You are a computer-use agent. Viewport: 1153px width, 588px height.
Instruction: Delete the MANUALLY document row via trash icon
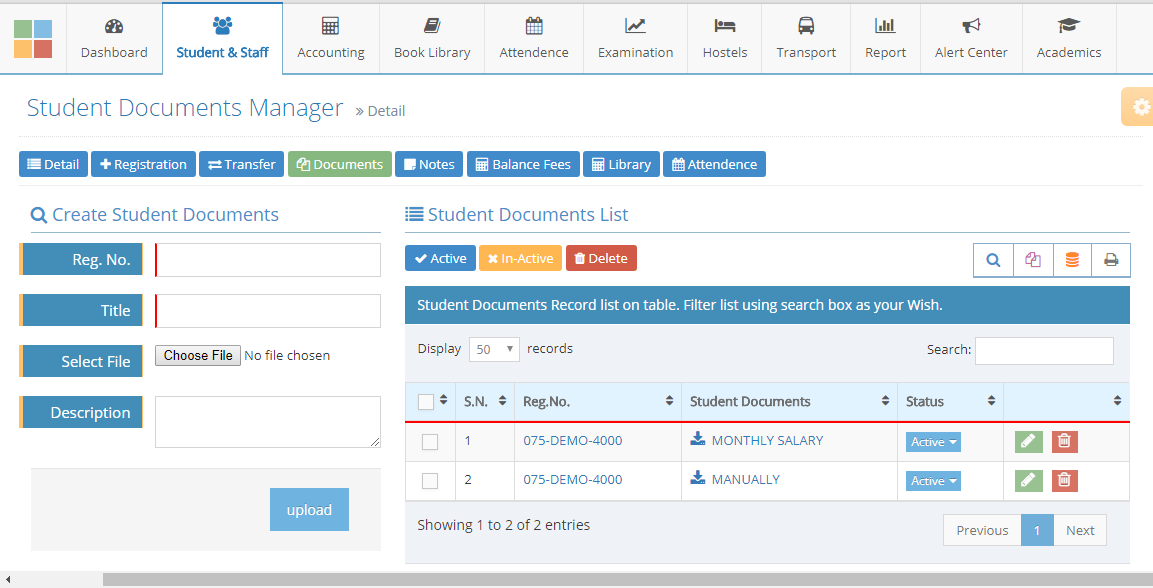1065,480
